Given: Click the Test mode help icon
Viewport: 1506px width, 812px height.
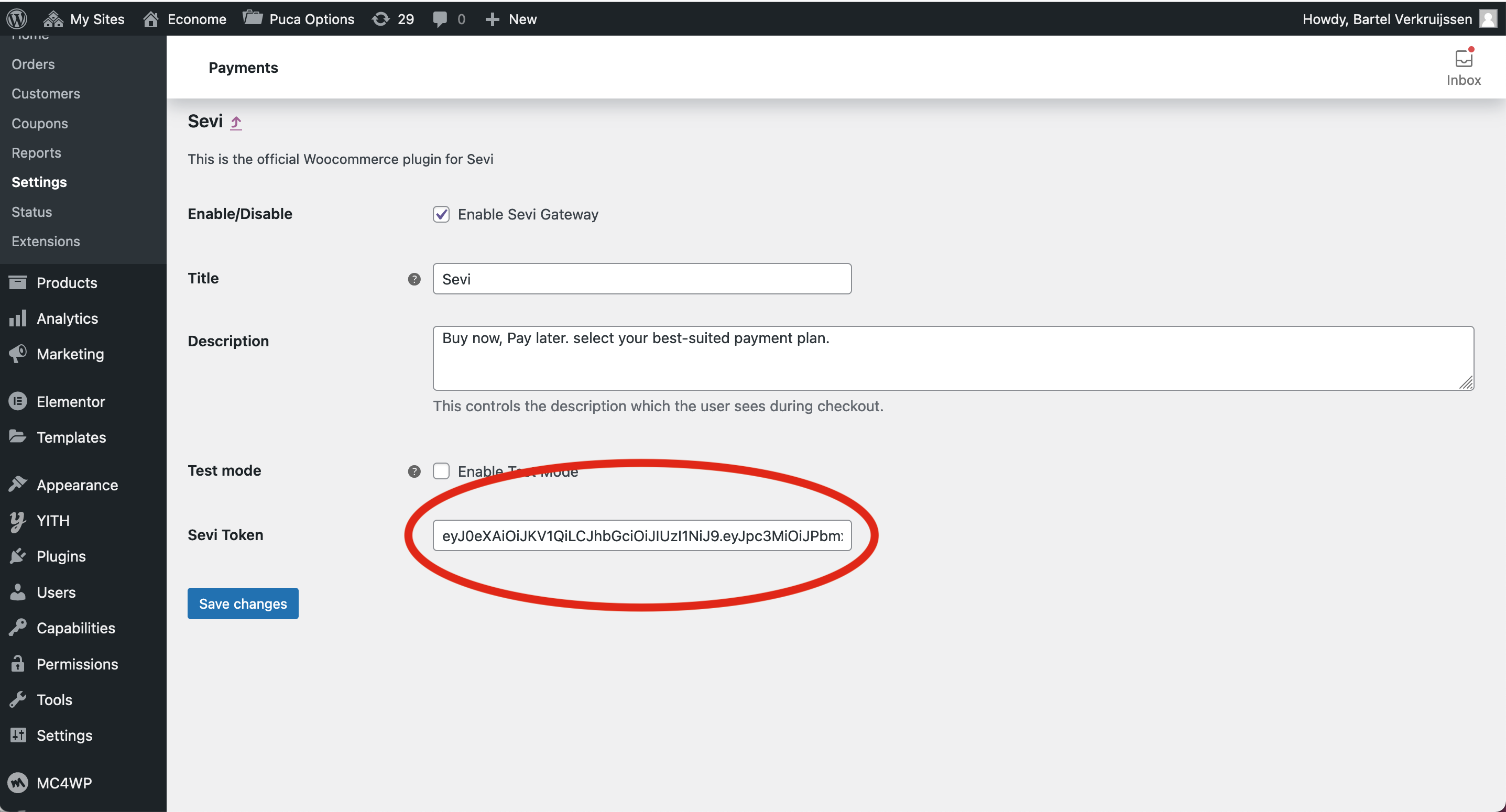Looking at the screenshot, I should point(414,471).
